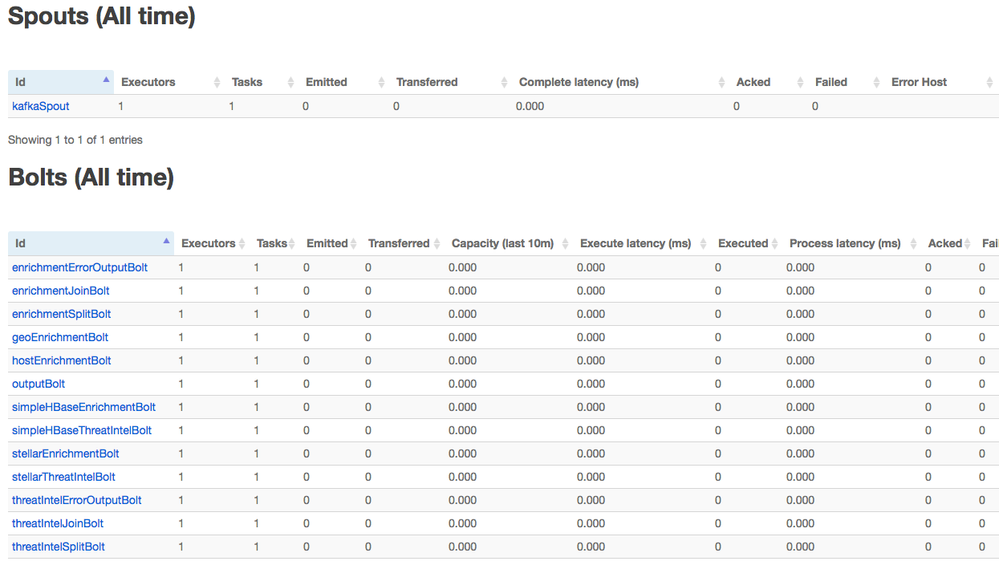Sort spouts by Transferred column header

pos(427,82)
